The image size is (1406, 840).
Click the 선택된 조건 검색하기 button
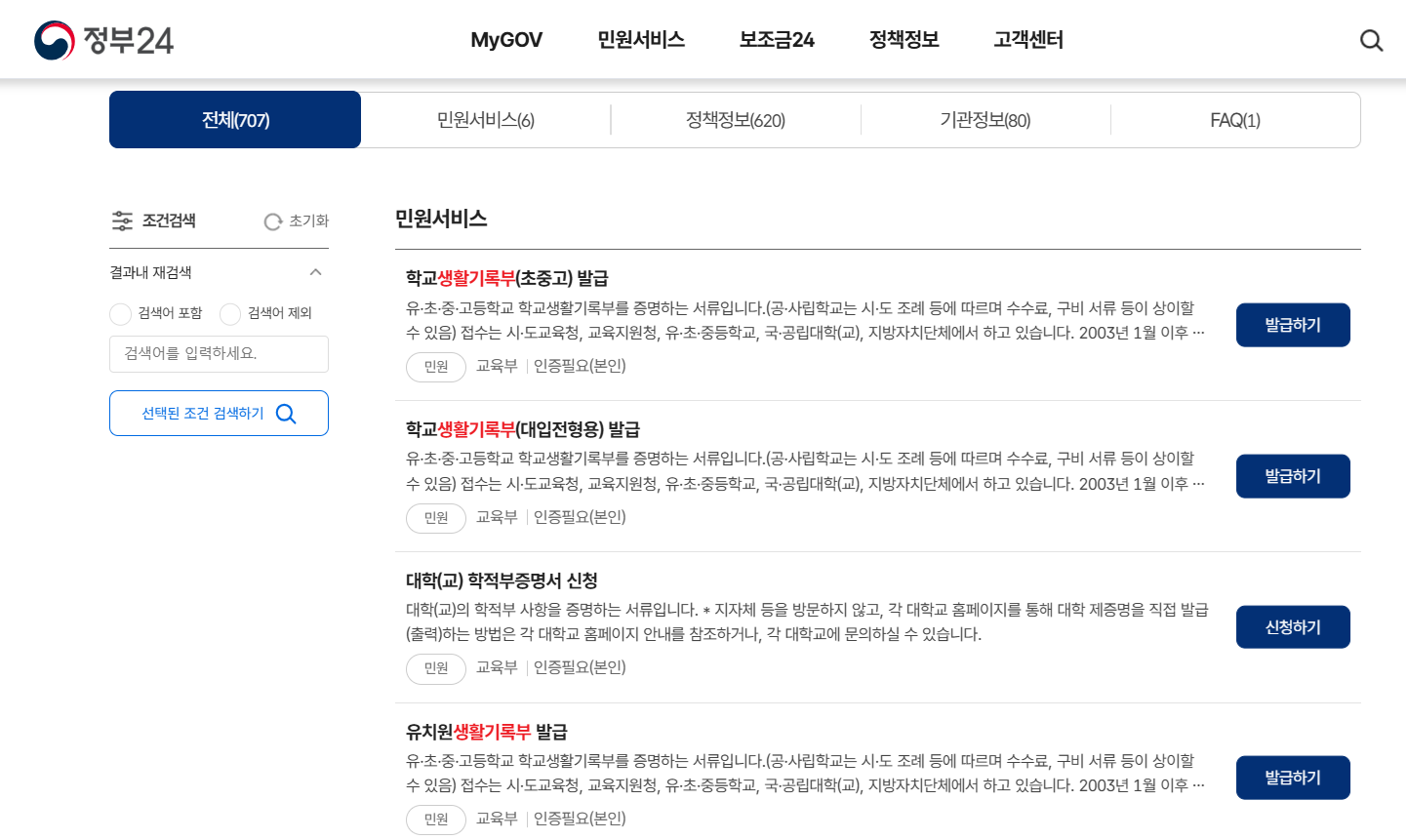(x=219, y=413)
